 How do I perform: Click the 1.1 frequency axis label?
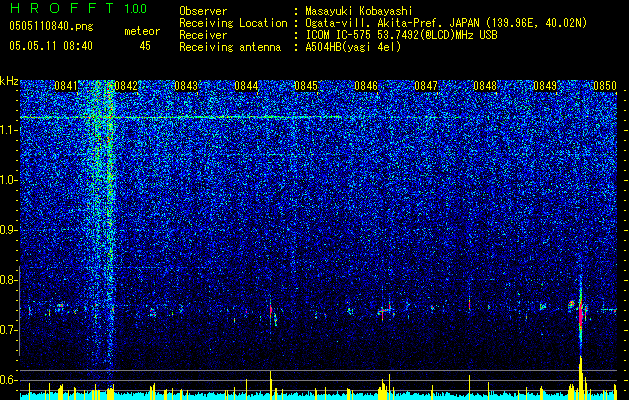click(x=9, y=130)
